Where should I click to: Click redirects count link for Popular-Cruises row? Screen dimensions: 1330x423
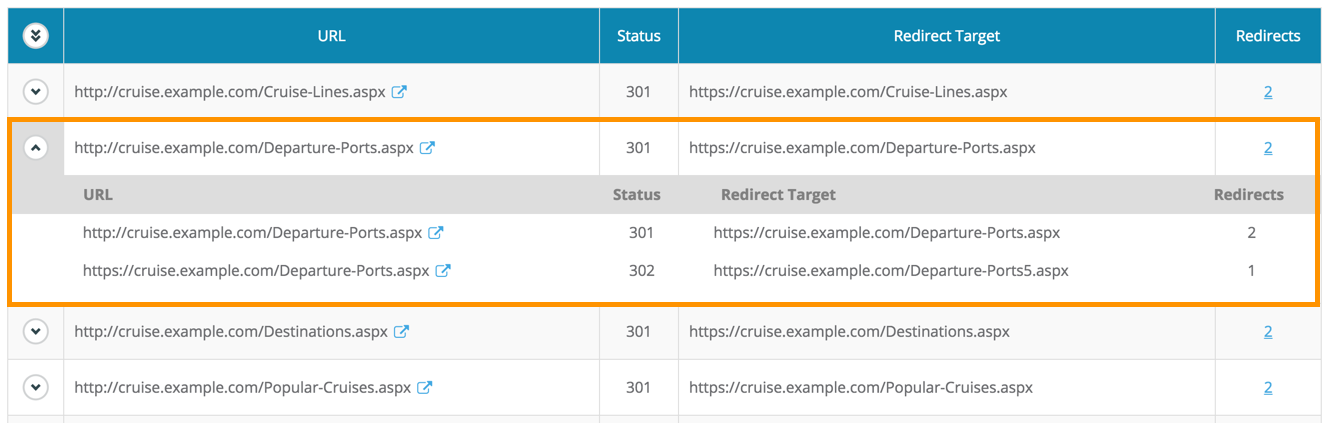click(1268, 388)
